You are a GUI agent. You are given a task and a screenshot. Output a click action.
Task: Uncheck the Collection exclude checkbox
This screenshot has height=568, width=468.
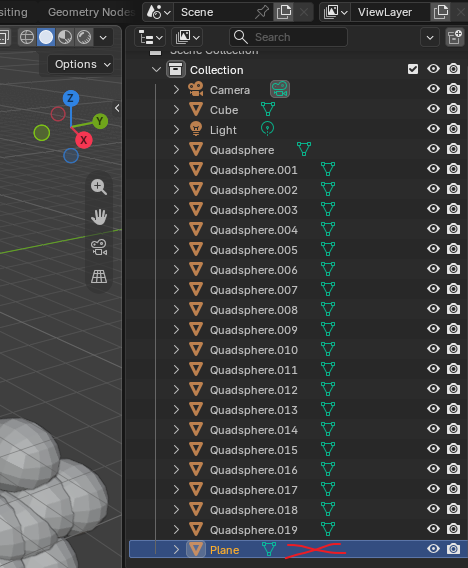[x=413, y=69]
